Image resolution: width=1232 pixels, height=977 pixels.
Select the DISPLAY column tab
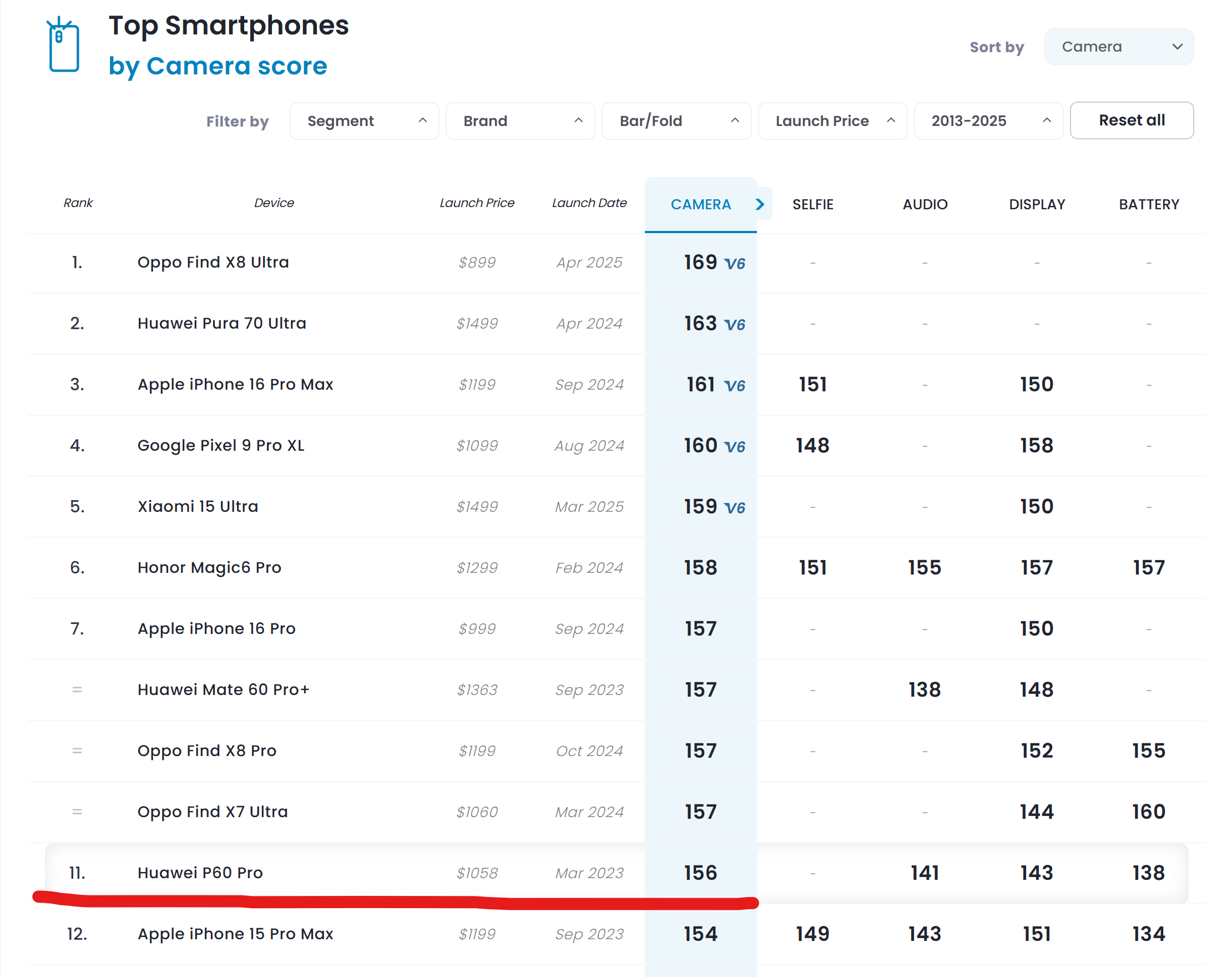[x=1037, y=204]
